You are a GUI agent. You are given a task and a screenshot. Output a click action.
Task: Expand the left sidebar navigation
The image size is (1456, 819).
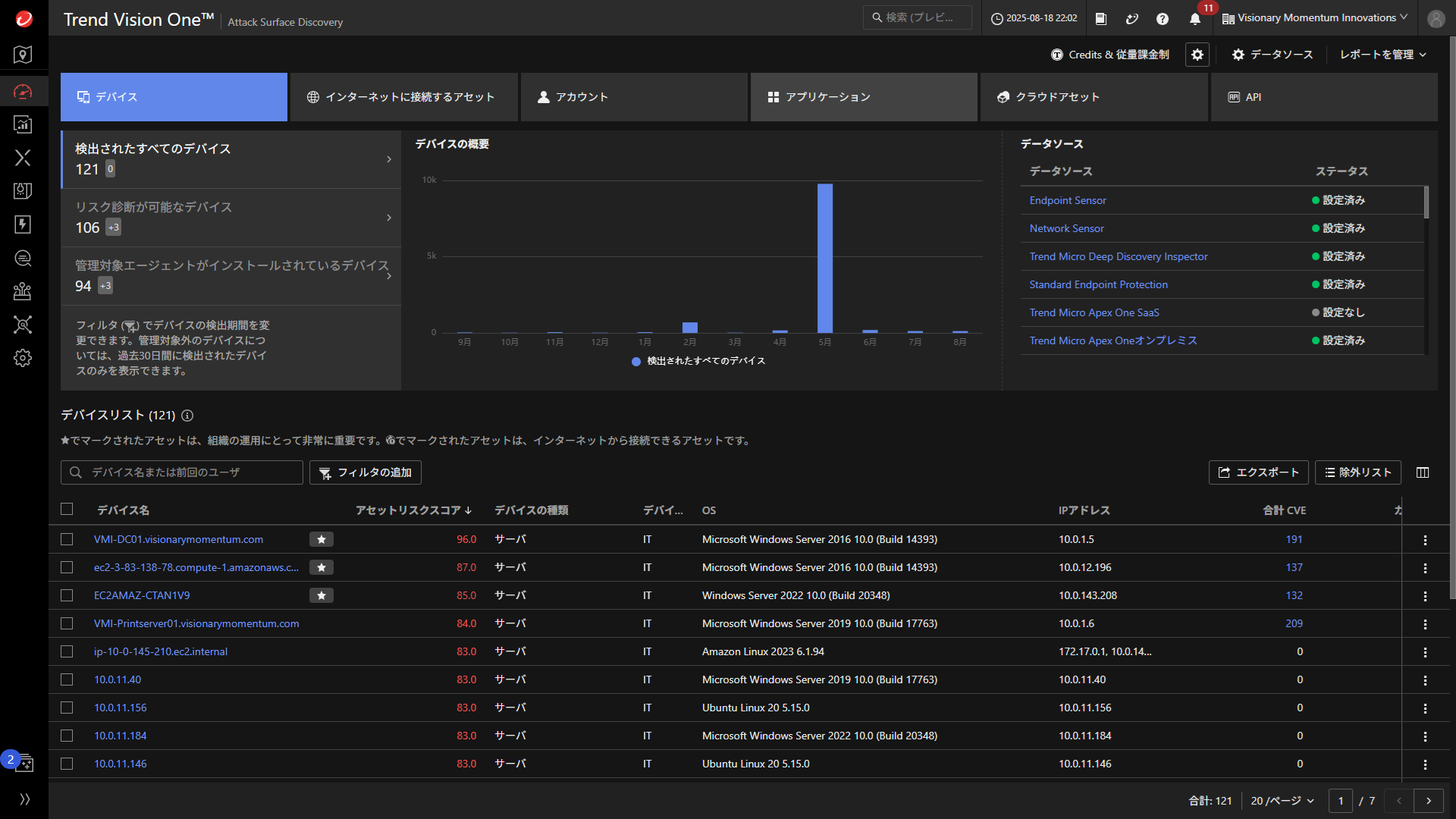point(24,799)
